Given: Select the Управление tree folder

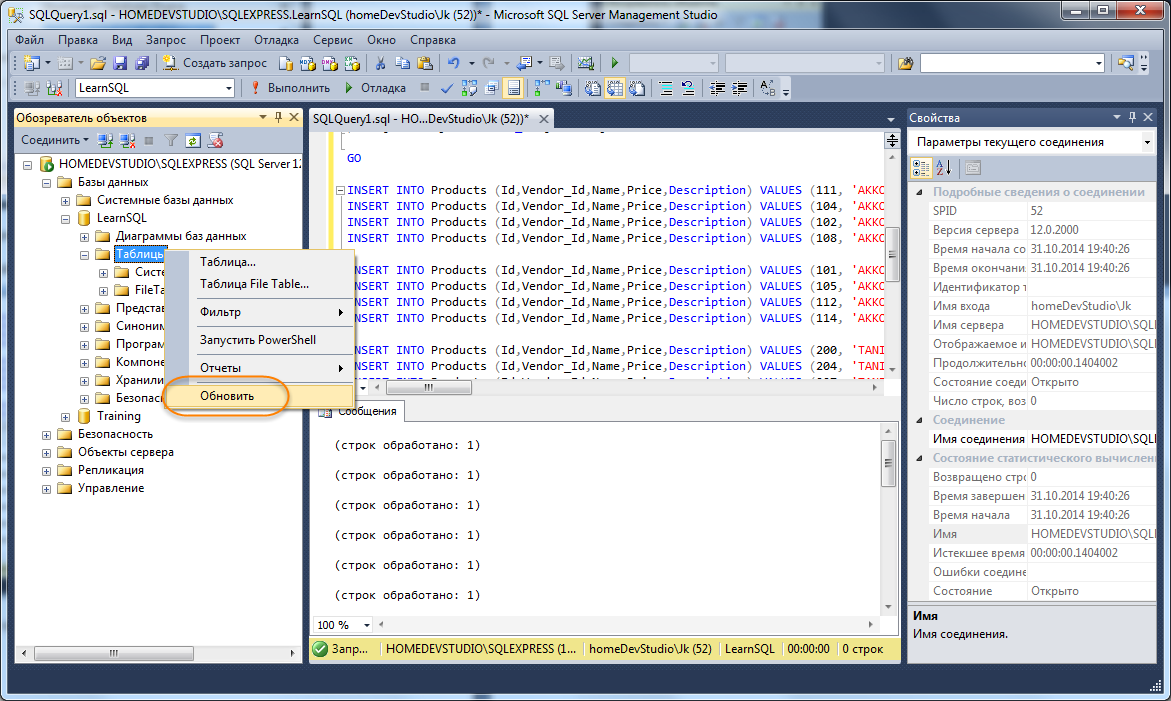Looking at the screenshot, I should 111,488.
